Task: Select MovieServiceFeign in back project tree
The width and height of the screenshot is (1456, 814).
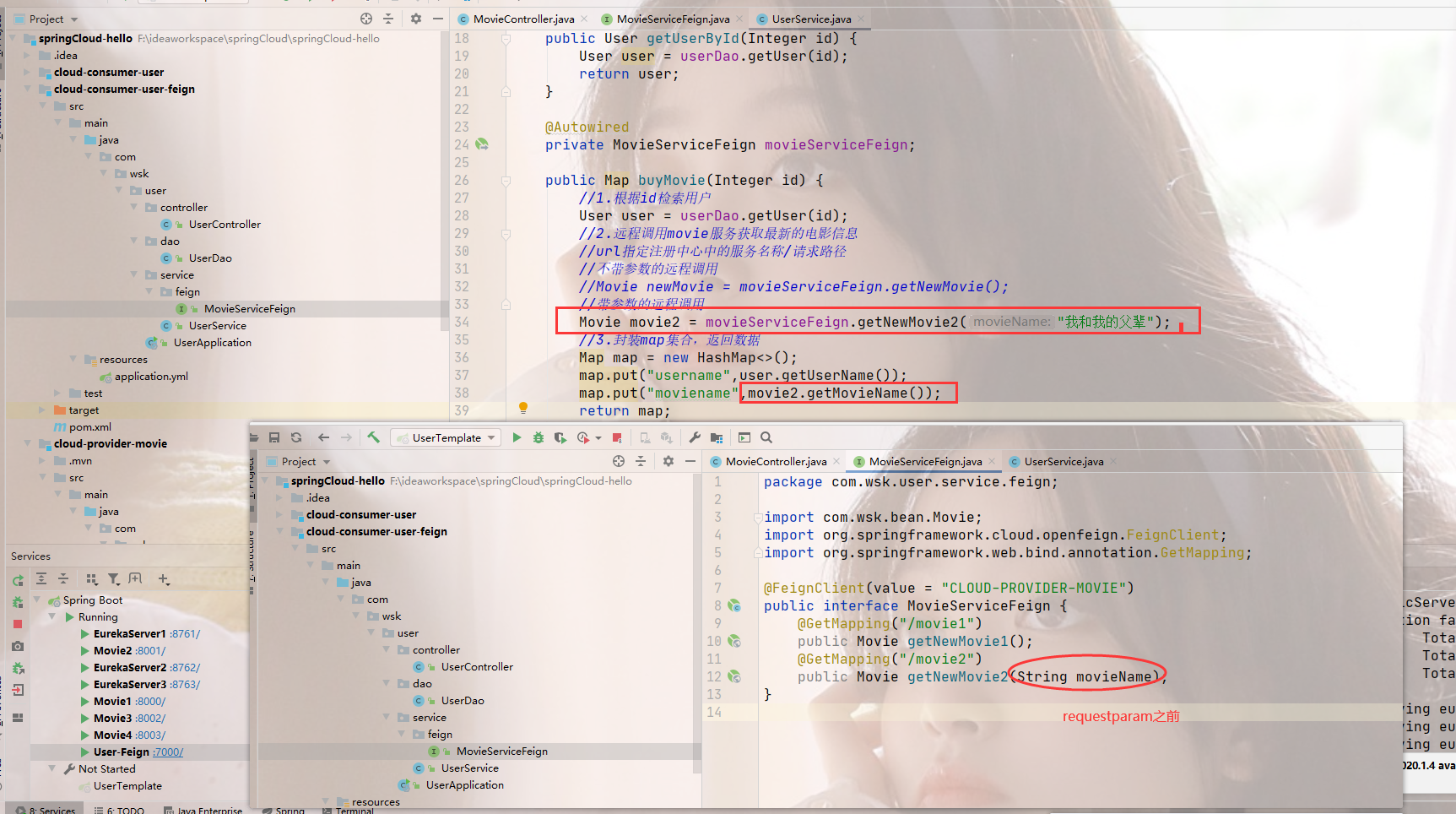Action: click(249, 309)
